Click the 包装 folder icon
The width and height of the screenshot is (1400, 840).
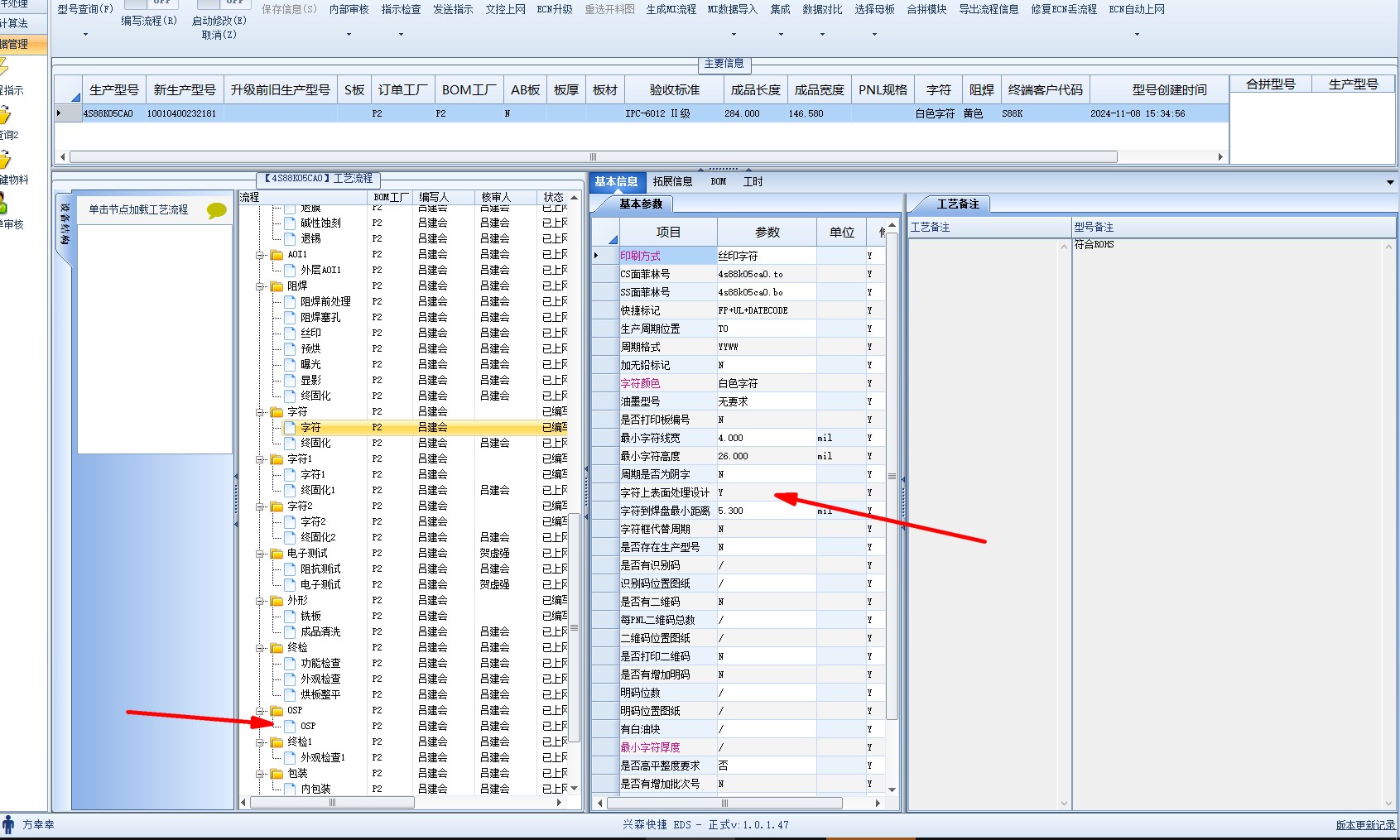tap(277, 774)
